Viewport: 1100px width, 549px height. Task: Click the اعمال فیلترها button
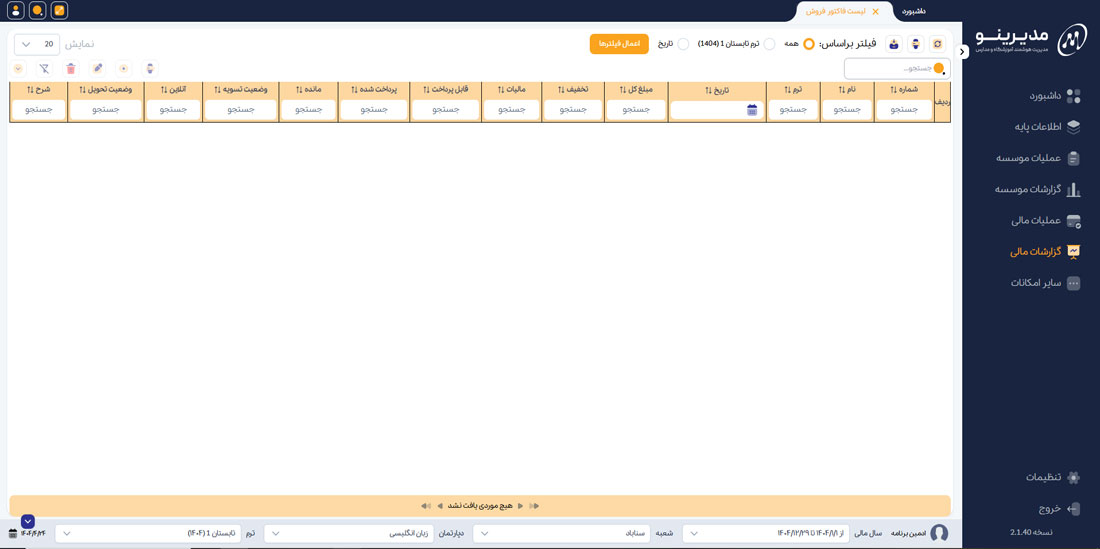click(x=619, y=44)
